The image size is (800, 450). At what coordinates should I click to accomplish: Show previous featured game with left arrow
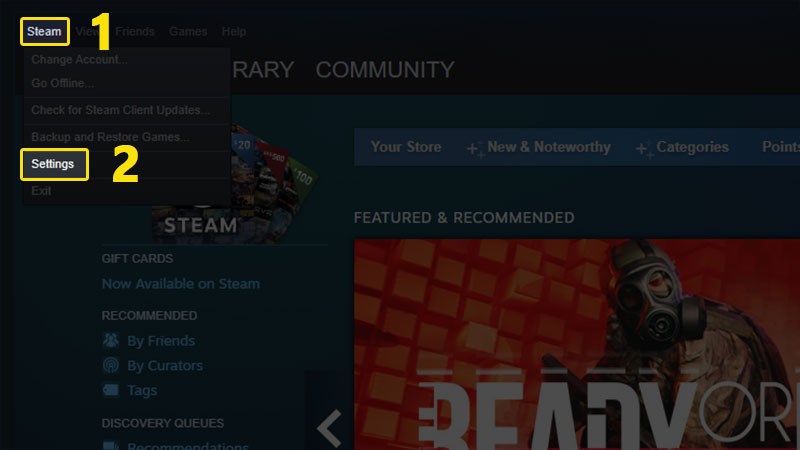(x=329, y=428)
